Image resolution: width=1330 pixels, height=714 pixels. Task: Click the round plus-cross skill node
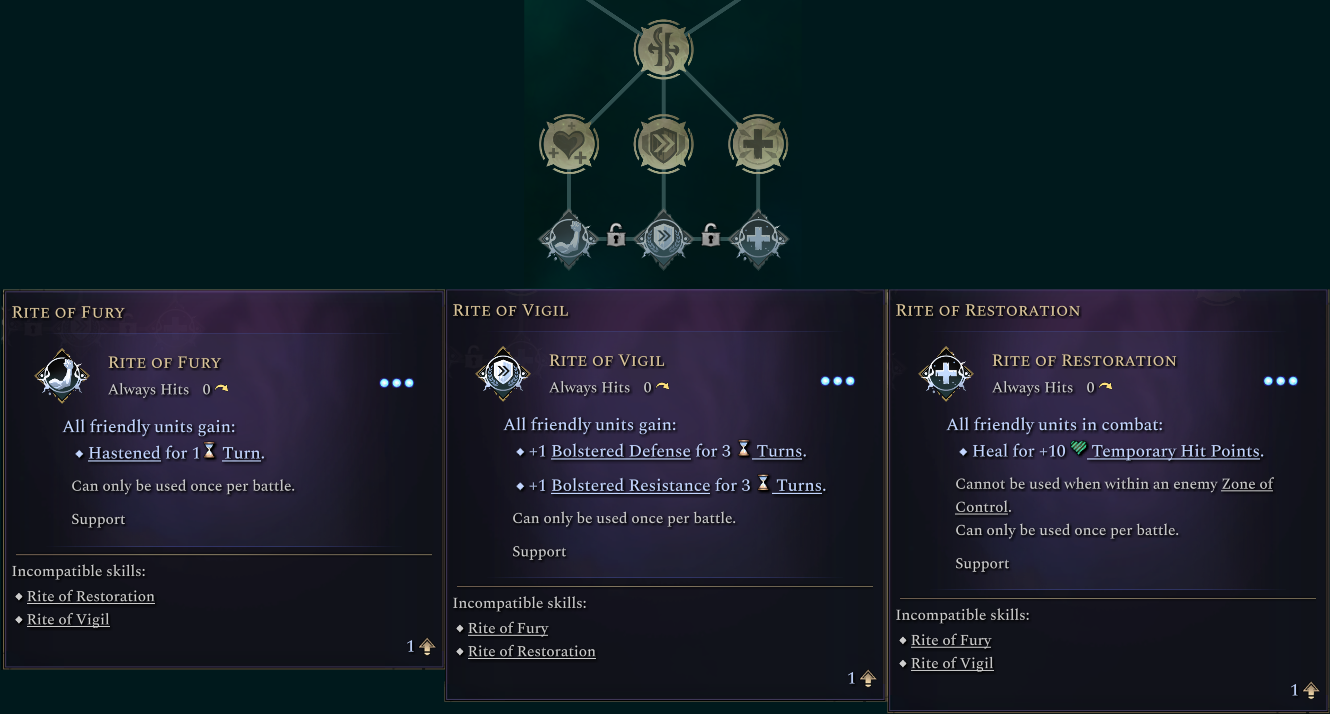(x=759, y=146)
